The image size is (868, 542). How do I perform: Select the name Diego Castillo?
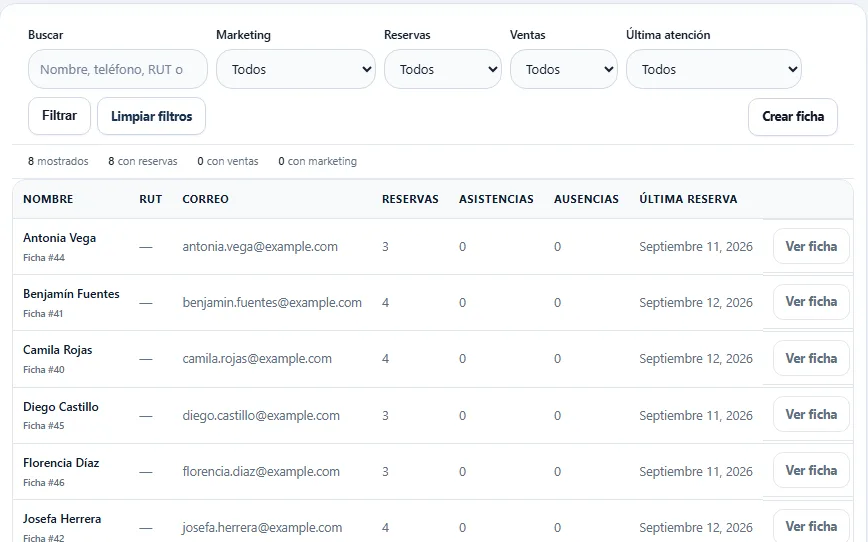click(61, 407)
